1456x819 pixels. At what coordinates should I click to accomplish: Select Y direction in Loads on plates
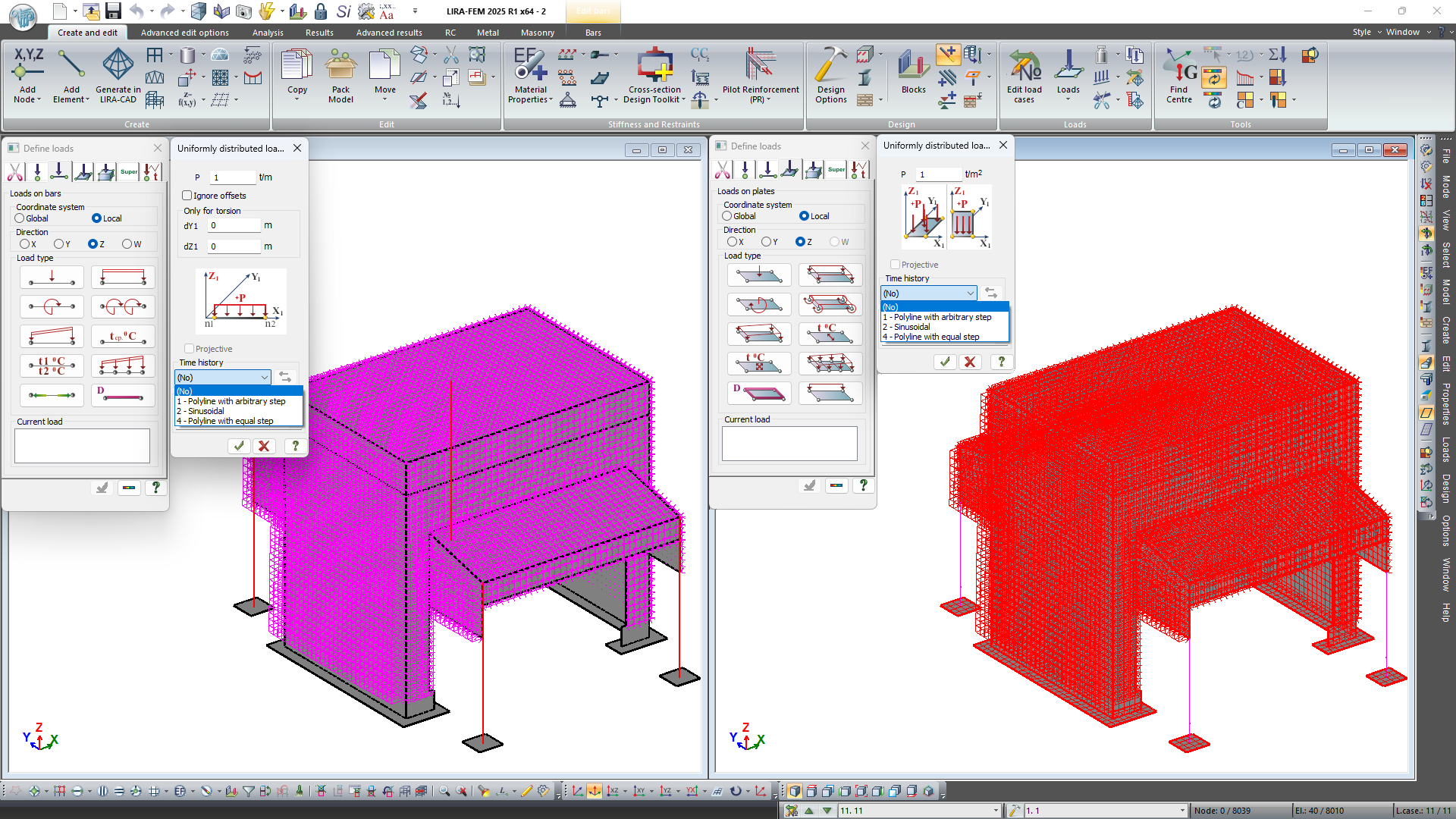766,242
